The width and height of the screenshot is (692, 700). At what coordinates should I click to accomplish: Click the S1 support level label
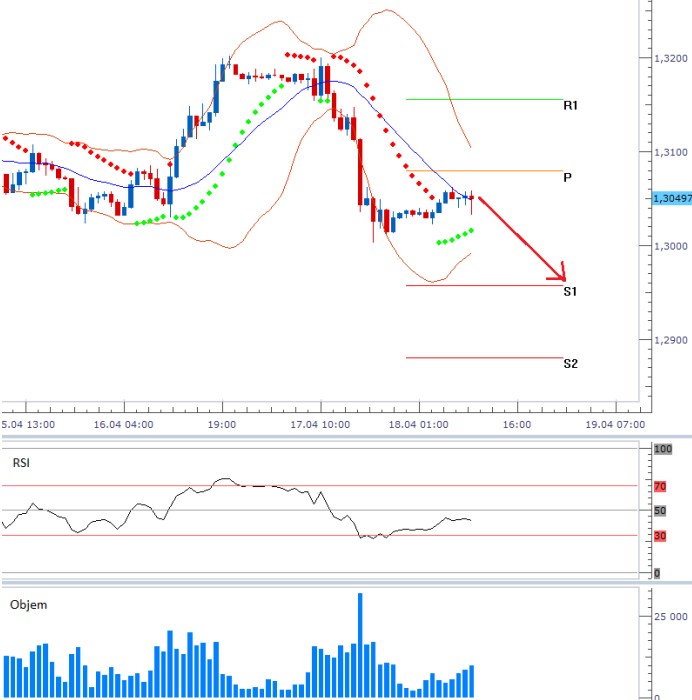[570, 292]
